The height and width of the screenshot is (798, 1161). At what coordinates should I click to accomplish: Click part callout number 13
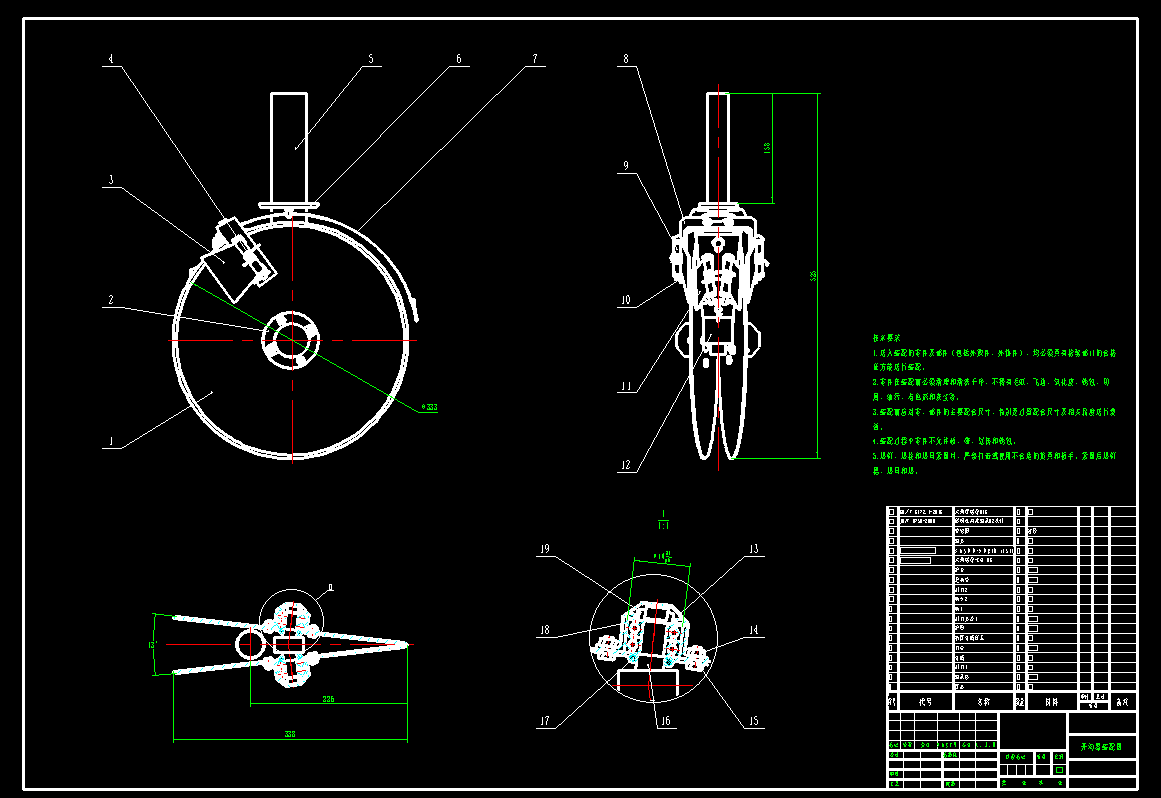pos(753,549)
